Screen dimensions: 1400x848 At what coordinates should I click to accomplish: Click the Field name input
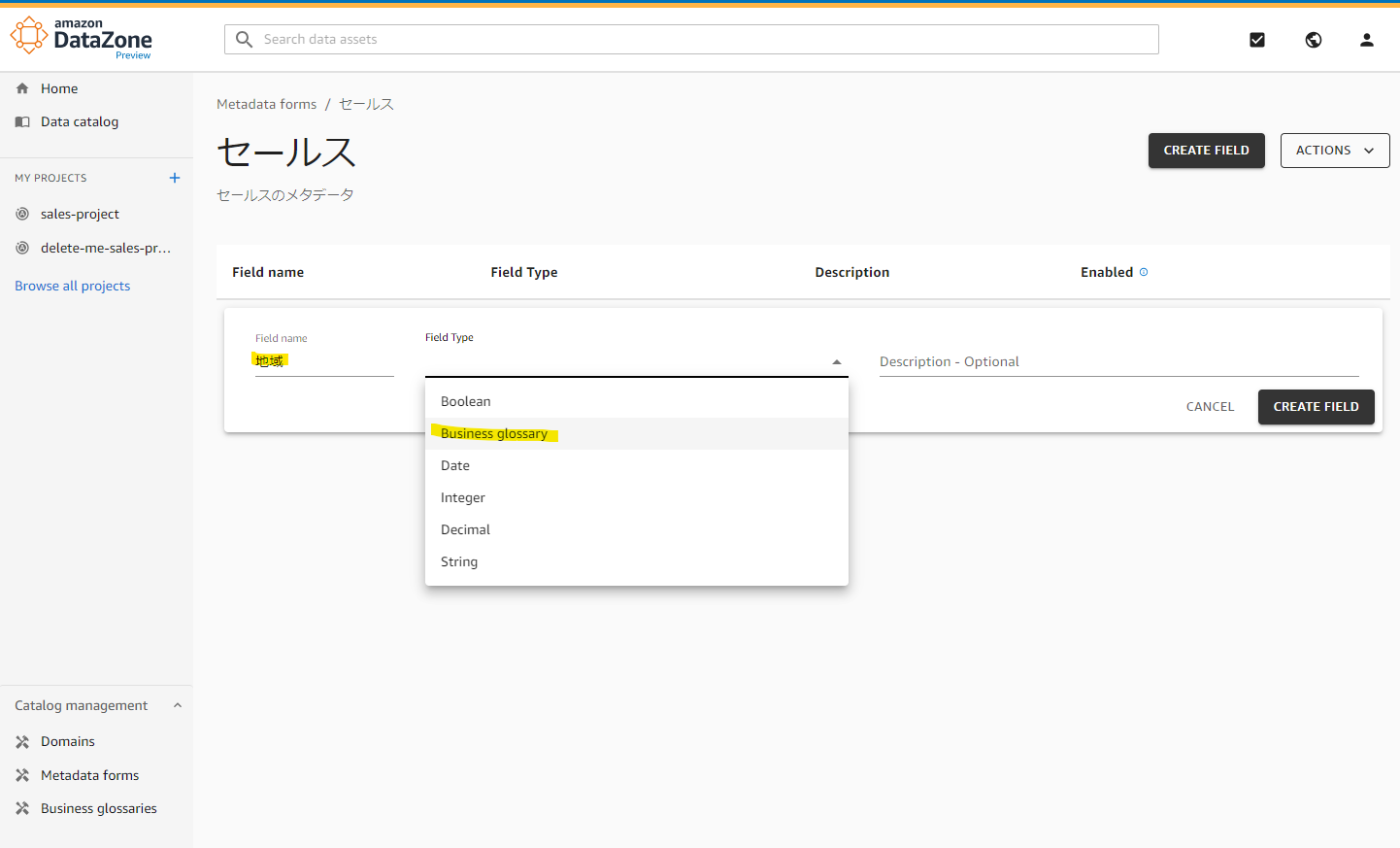point(324,361)
